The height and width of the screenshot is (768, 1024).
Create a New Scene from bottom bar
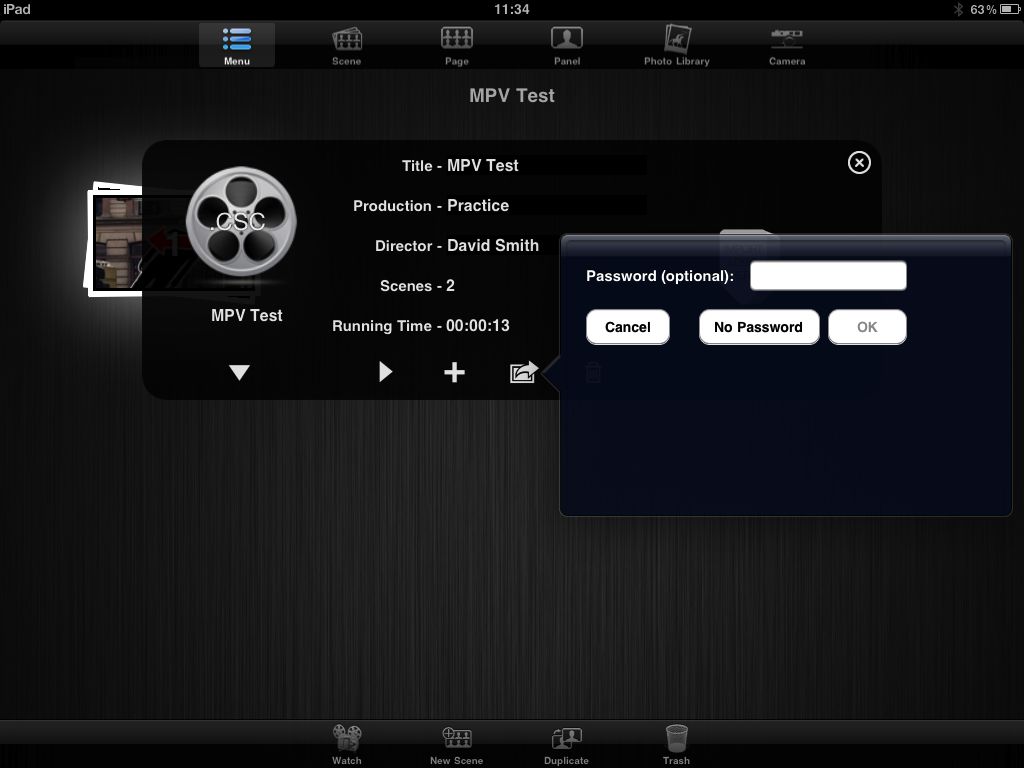(x=457, y=744)
